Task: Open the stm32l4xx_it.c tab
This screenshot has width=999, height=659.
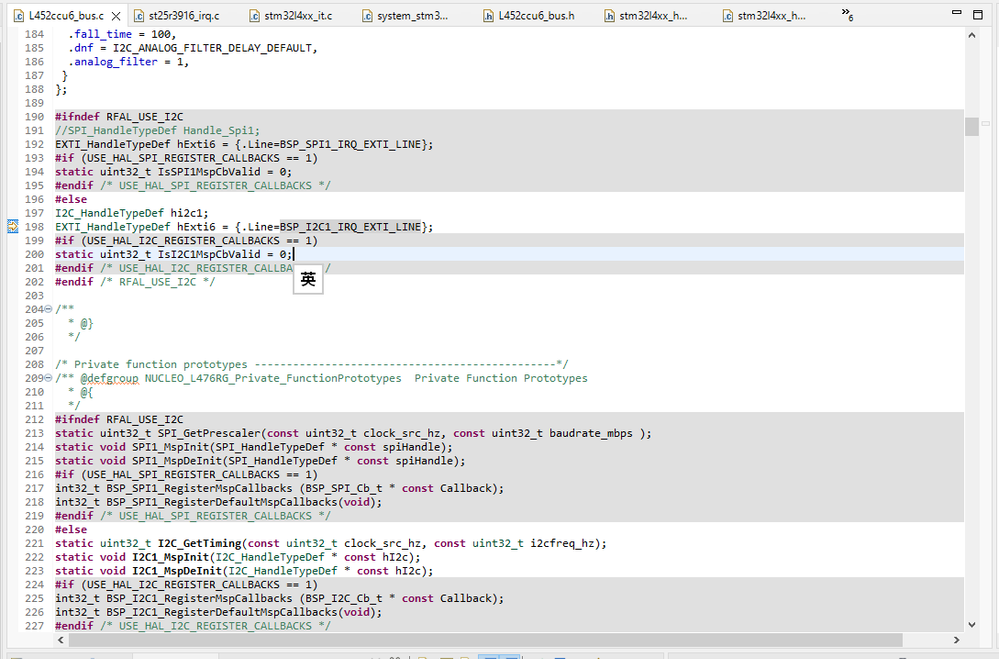Action: click(291, 16)
